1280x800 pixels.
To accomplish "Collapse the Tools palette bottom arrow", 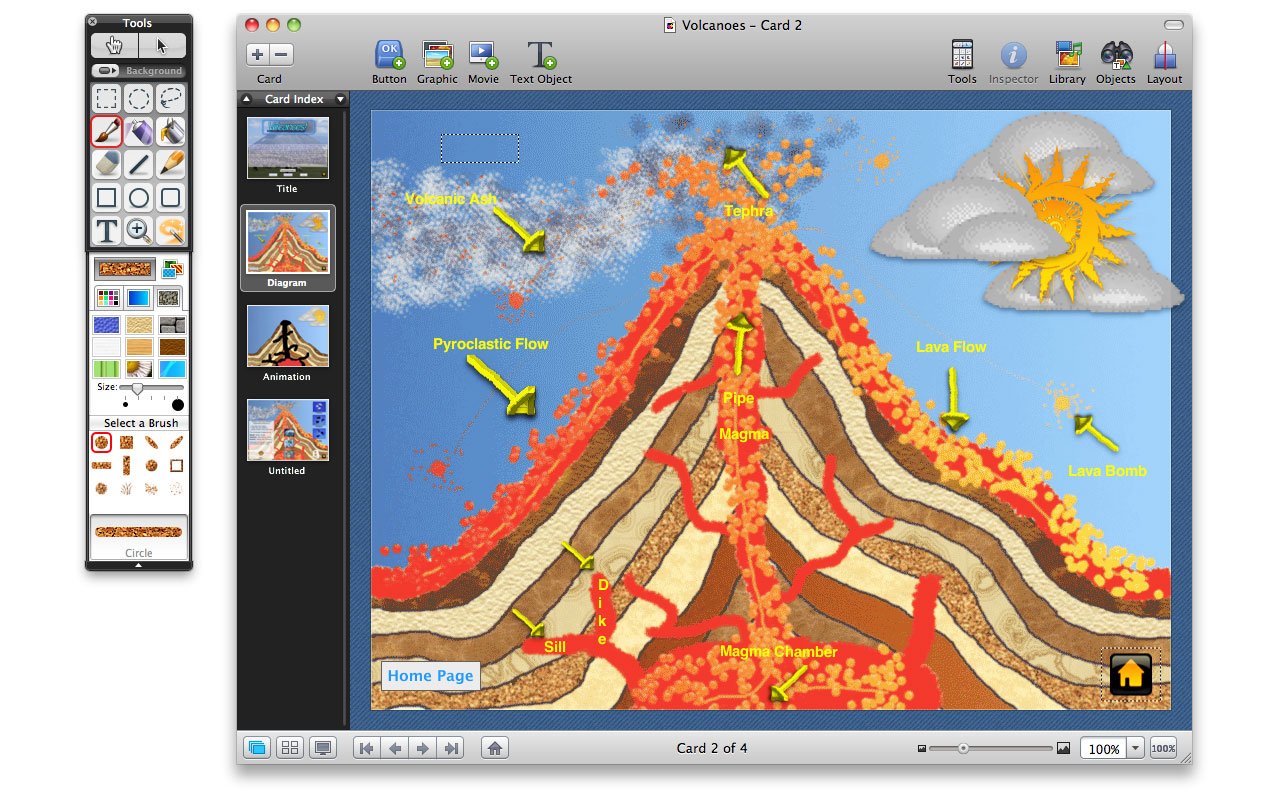I will pyautogui.click(x=139, y=565).
